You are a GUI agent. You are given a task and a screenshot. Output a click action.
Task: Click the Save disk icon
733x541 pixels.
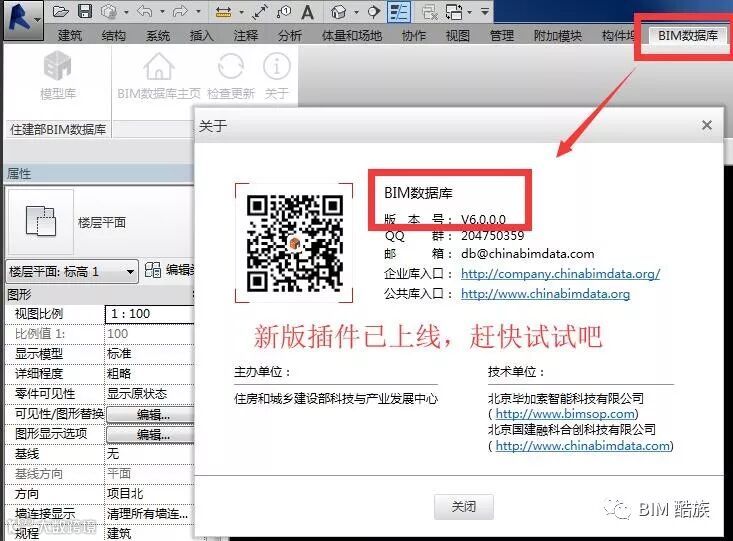[85, 11]
